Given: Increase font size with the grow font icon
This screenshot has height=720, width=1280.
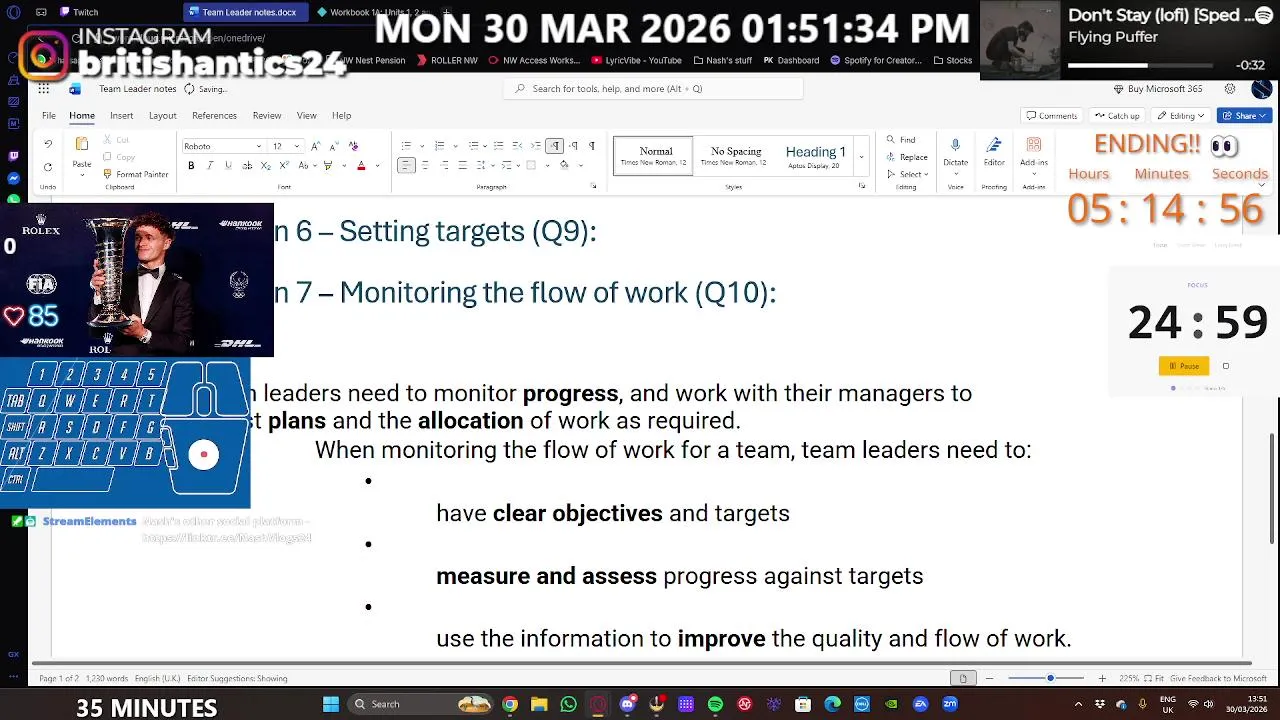Looking at the screenshot, I should [315, 146].
